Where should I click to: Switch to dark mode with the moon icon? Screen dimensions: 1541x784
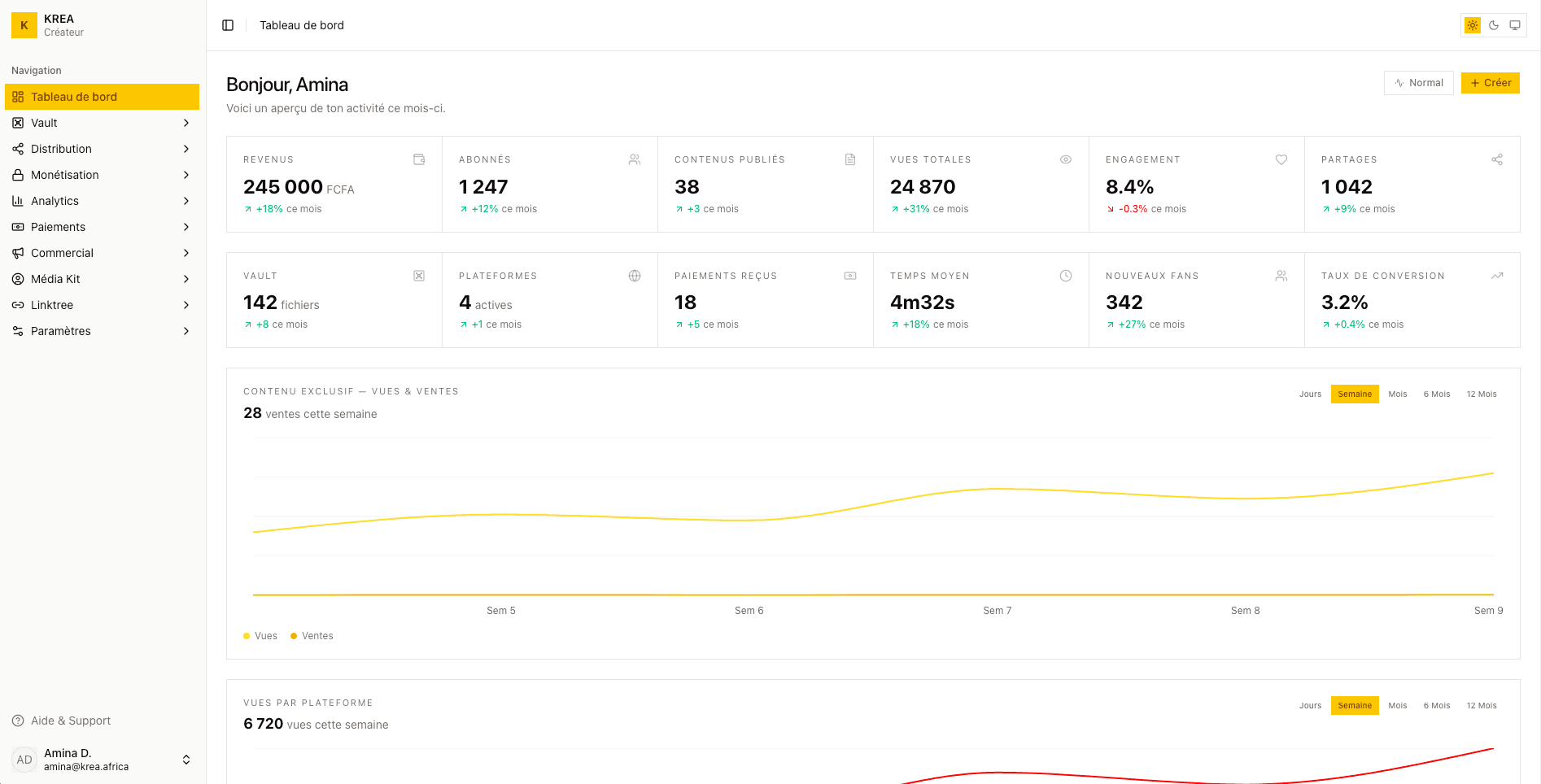(1494, 25)
